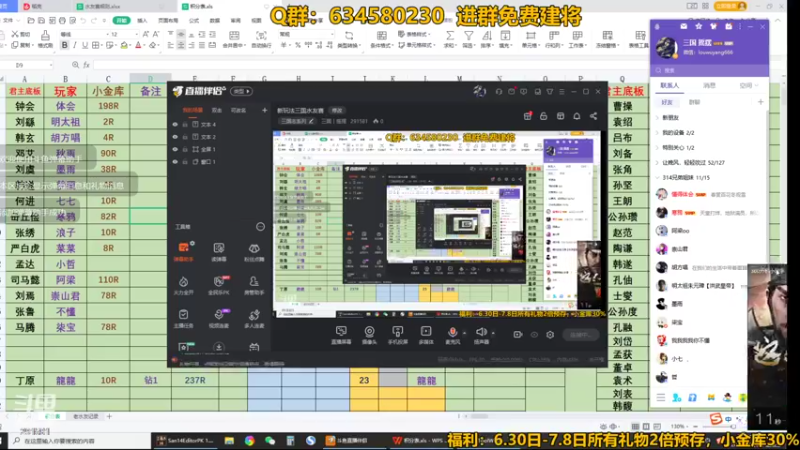
Task: Switch to the 数据 ribbon tab
Action: 215,20
